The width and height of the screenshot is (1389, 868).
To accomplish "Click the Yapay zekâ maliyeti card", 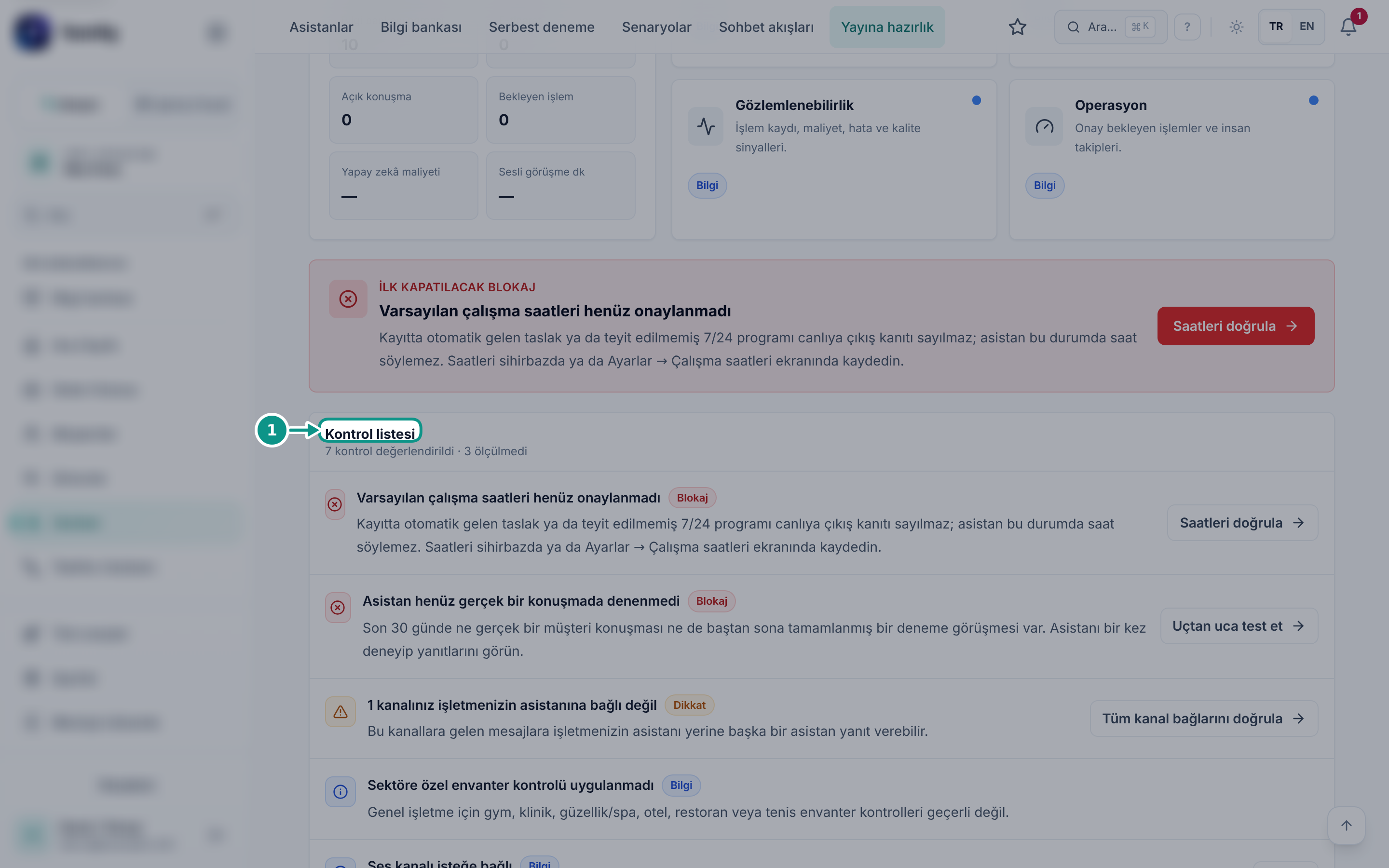I will (x=403, y=186).
